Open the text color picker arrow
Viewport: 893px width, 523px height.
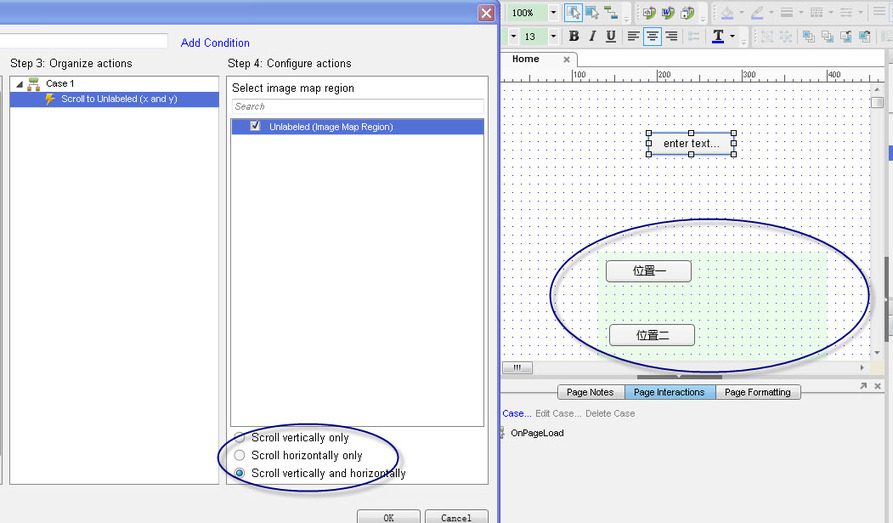732,36
